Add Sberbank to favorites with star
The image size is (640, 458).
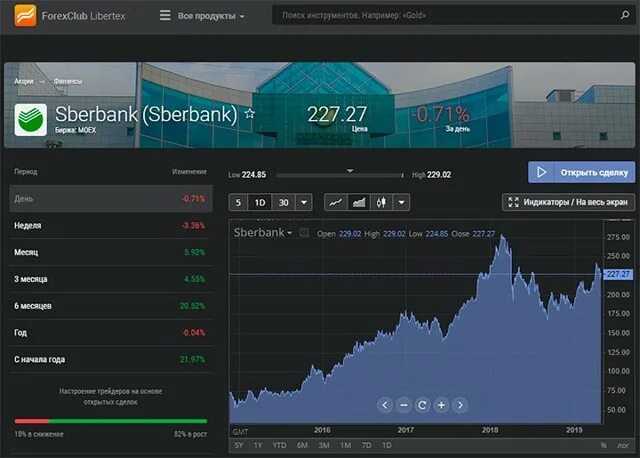coord(250,113)
